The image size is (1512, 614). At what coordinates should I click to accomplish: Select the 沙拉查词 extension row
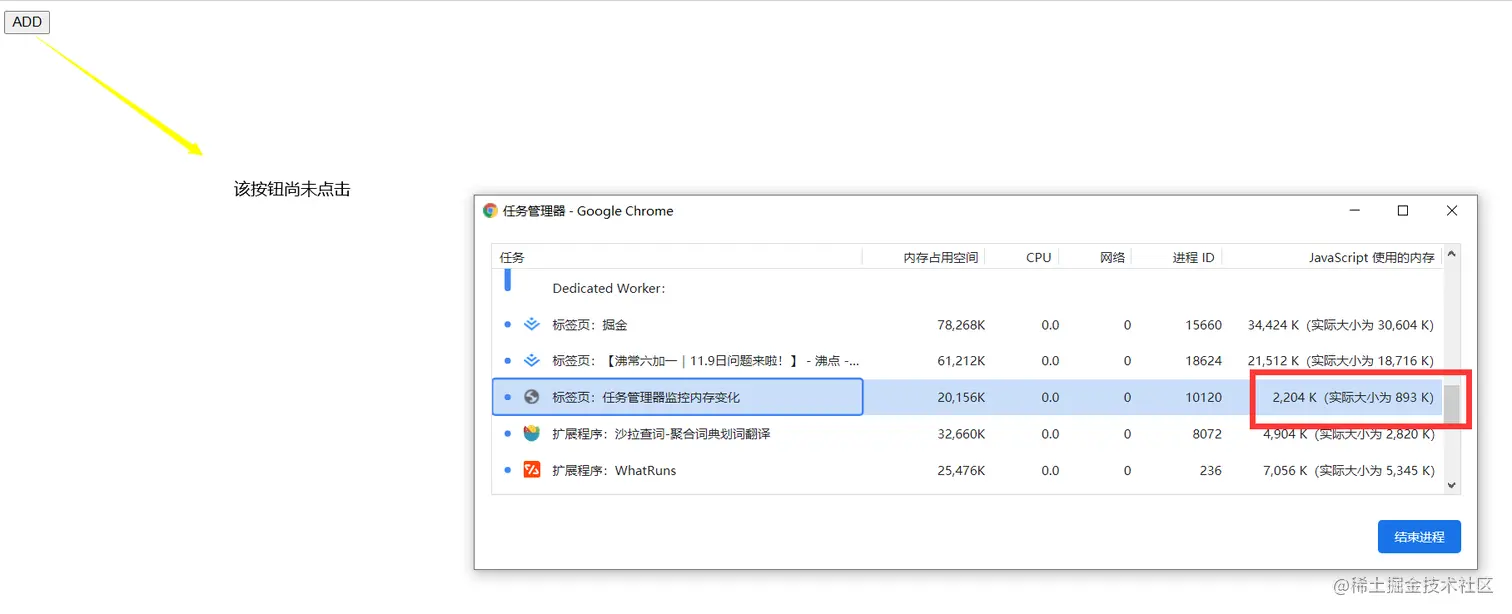[967, 434]
